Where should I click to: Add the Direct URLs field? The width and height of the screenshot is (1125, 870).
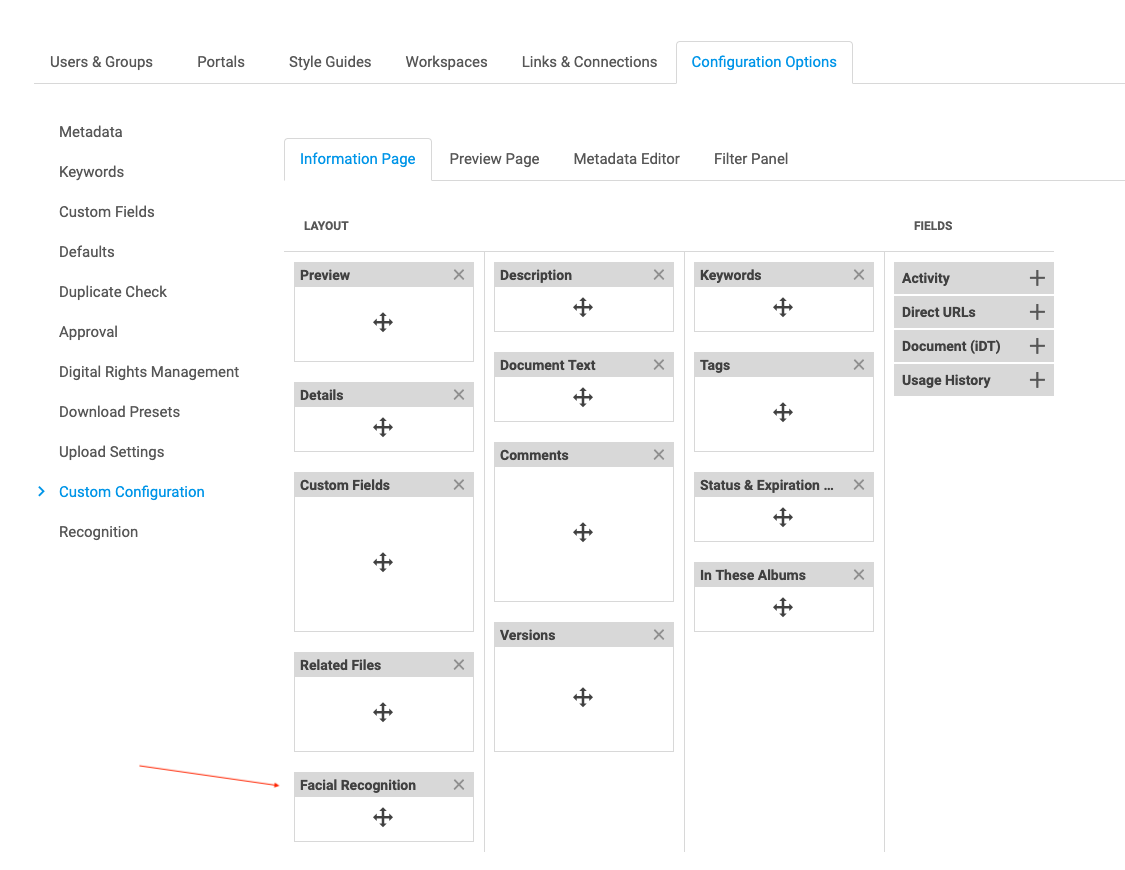(x=1037, y=312)
